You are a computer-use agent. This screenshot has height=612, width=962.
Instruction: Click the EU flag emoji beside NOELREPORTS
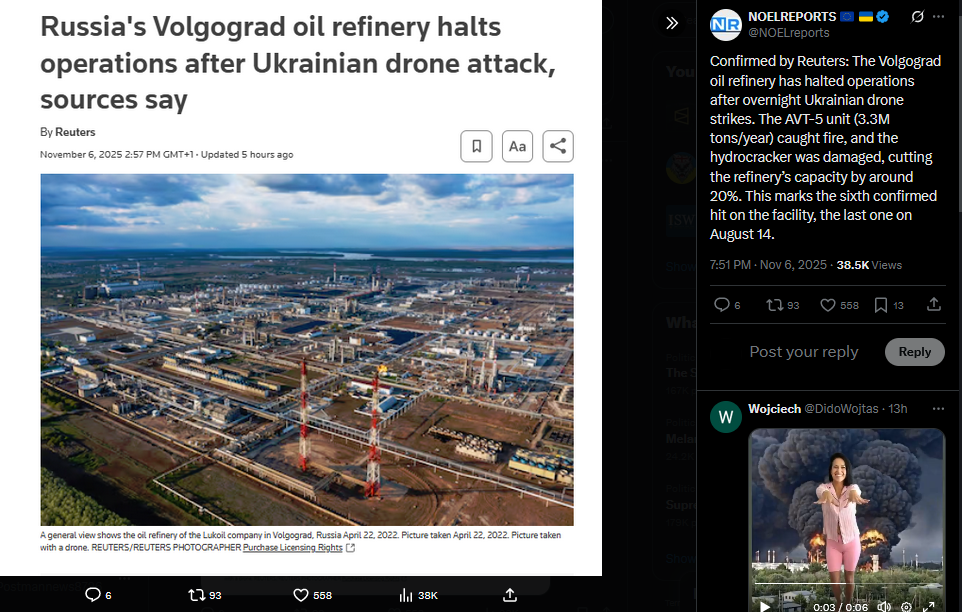pyautogui.click(x=847, y=17)
